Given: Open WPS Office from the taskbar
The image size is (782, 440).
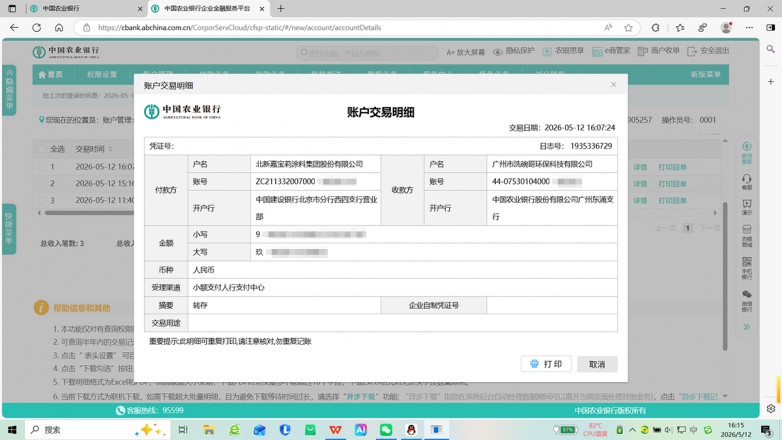Looking at the screenshot, I should coord(336,430).
